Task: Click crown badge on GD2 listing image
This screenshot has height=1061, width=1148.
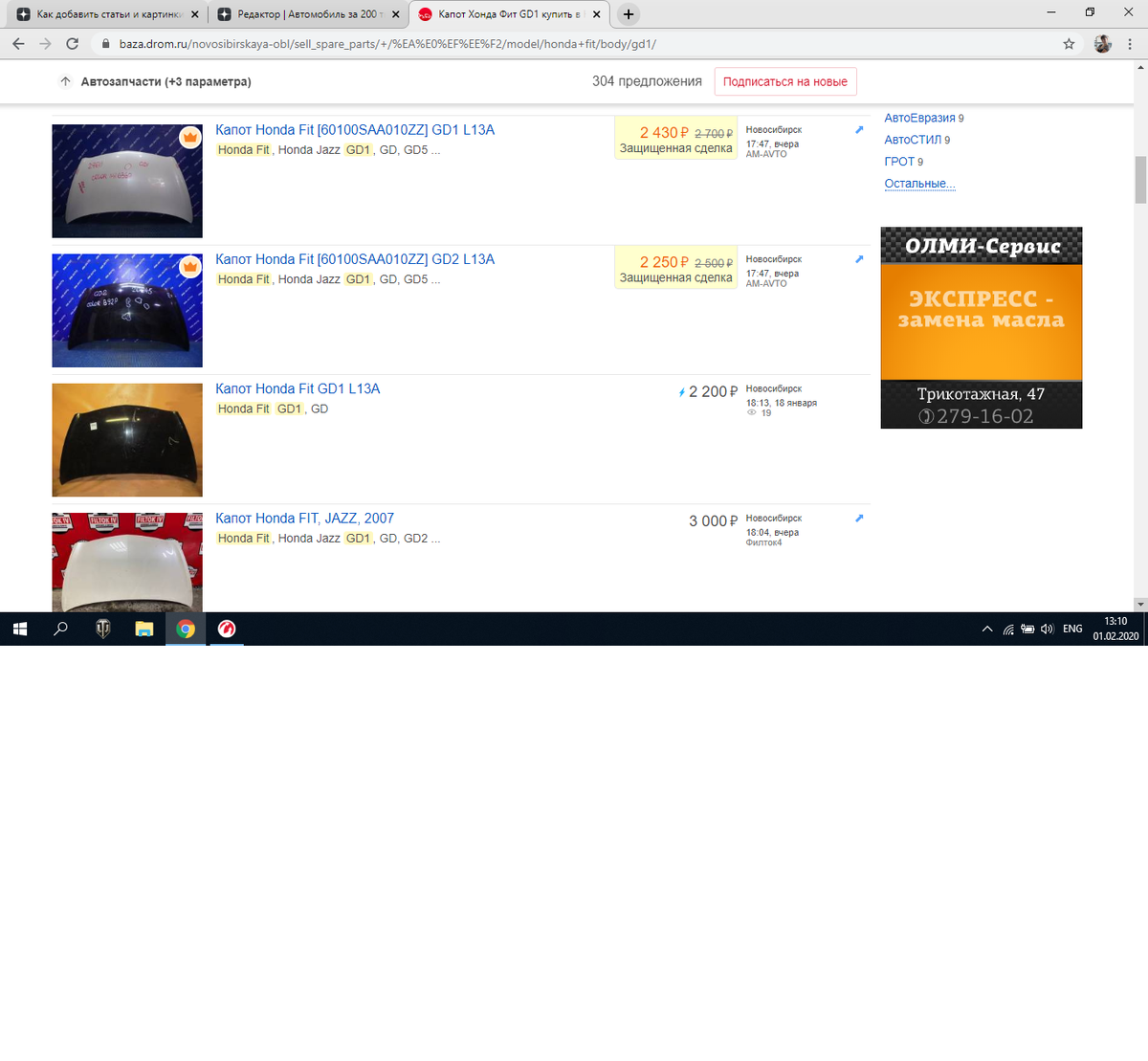Action: [x=190, y=266]
